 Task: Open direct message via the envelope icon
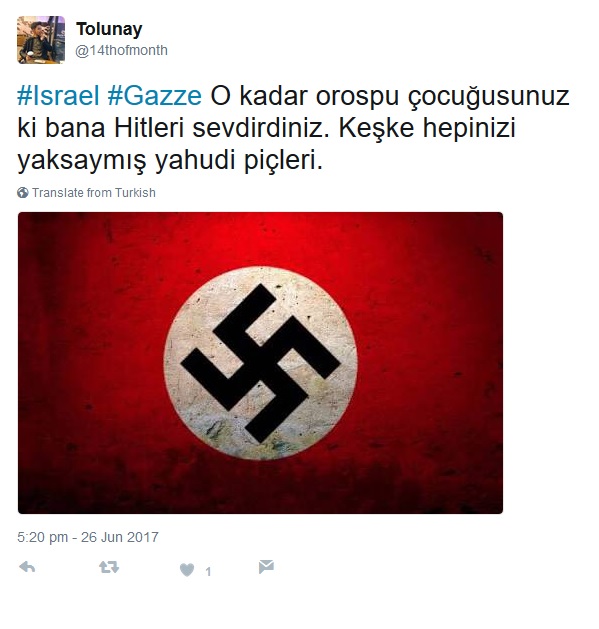click(x=266, y=566)
